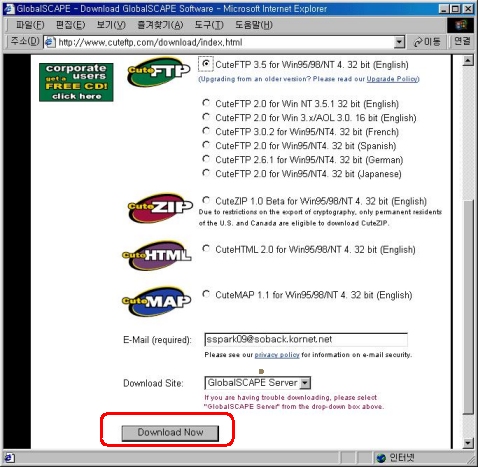The width and height of the screenshot is (478, 467).
Task: Open the 파일(F) menu
Action: pos(30,25)
